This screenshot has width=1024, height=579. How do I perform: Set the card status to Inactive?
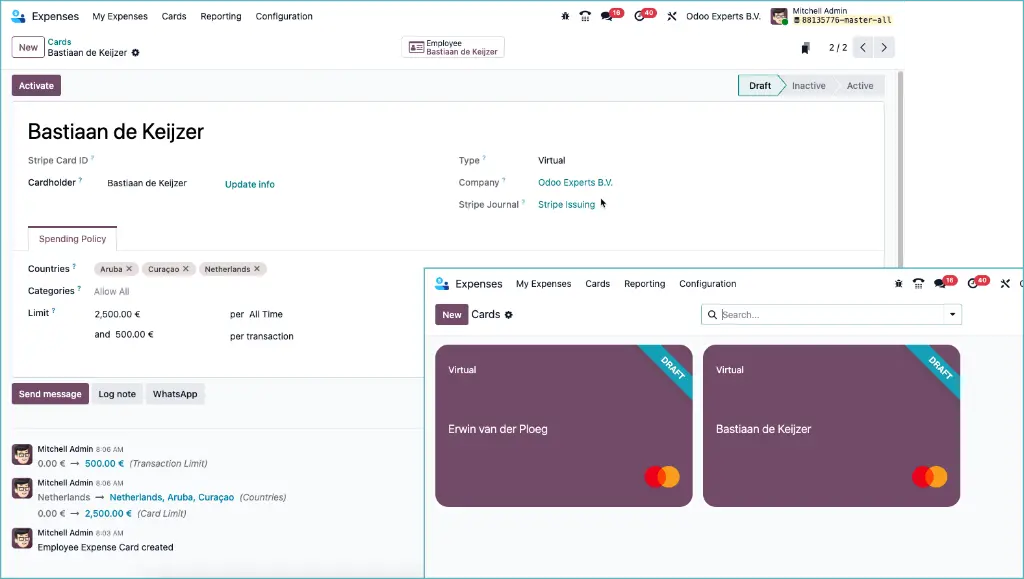pos(808,86)
